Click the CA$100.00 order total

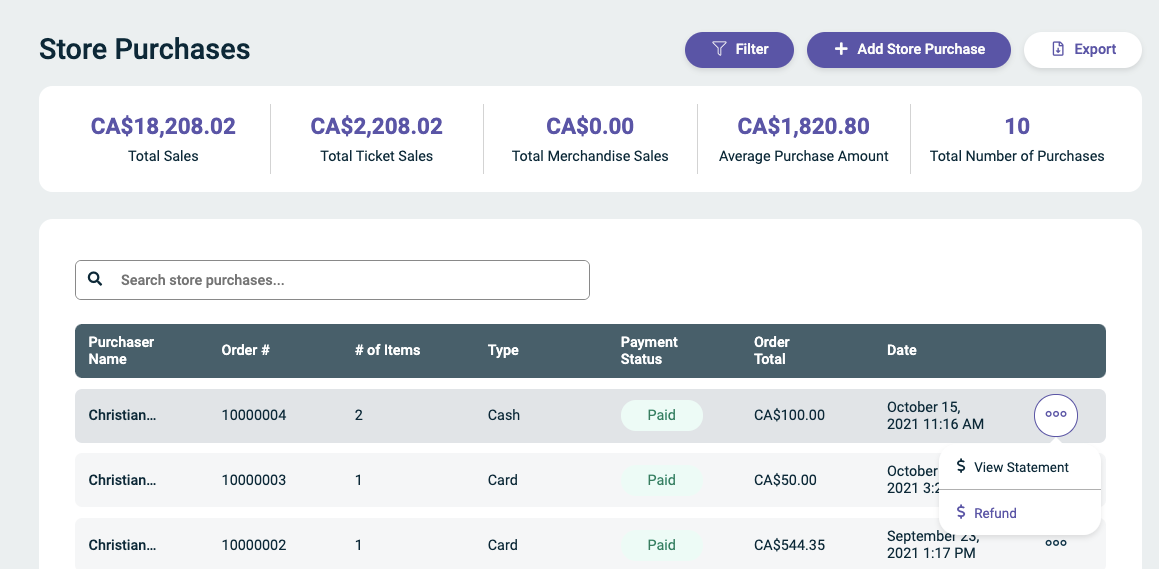(789, 415)
